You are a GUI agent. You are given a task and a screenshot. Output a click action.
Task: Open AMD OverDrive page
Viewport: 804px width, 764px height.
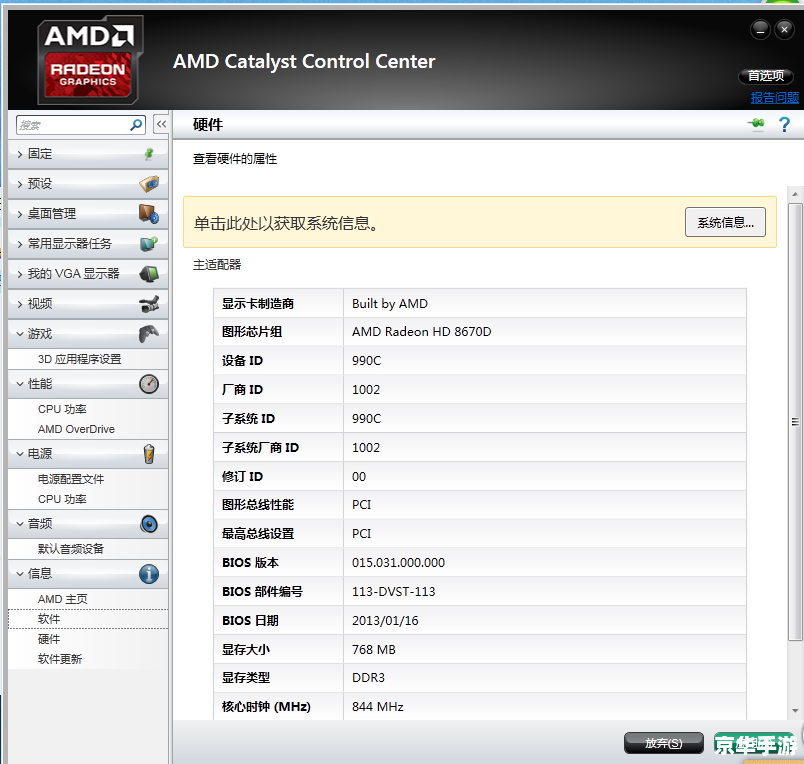coord(76,429)
